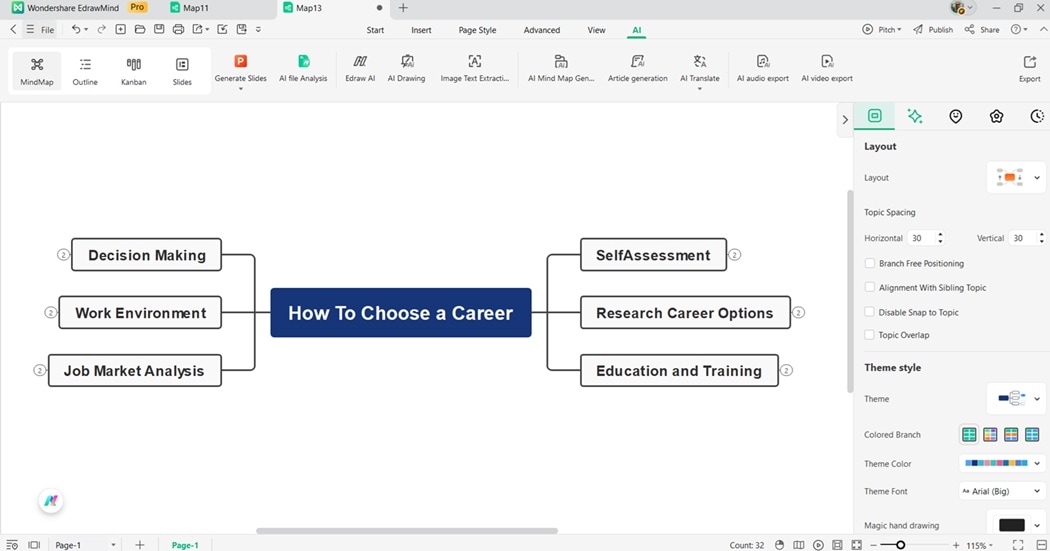Expand AI Translate dropdown arrow
The width and height of the screenshot is (1050, 551).
click(x=700, y=88)
